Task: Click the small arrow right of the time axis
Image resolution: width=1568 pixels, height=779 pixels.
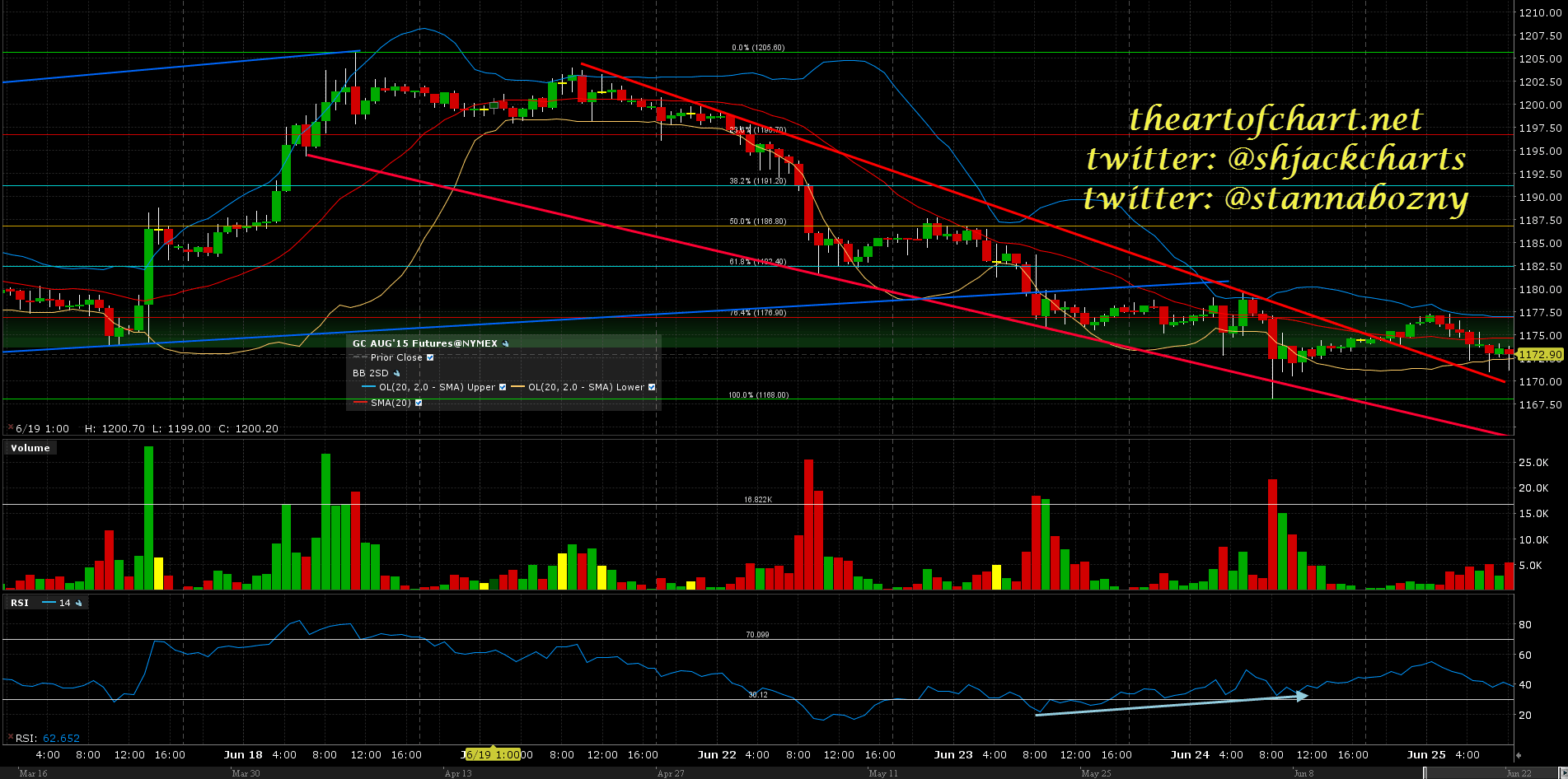Action: [1519, 754]
